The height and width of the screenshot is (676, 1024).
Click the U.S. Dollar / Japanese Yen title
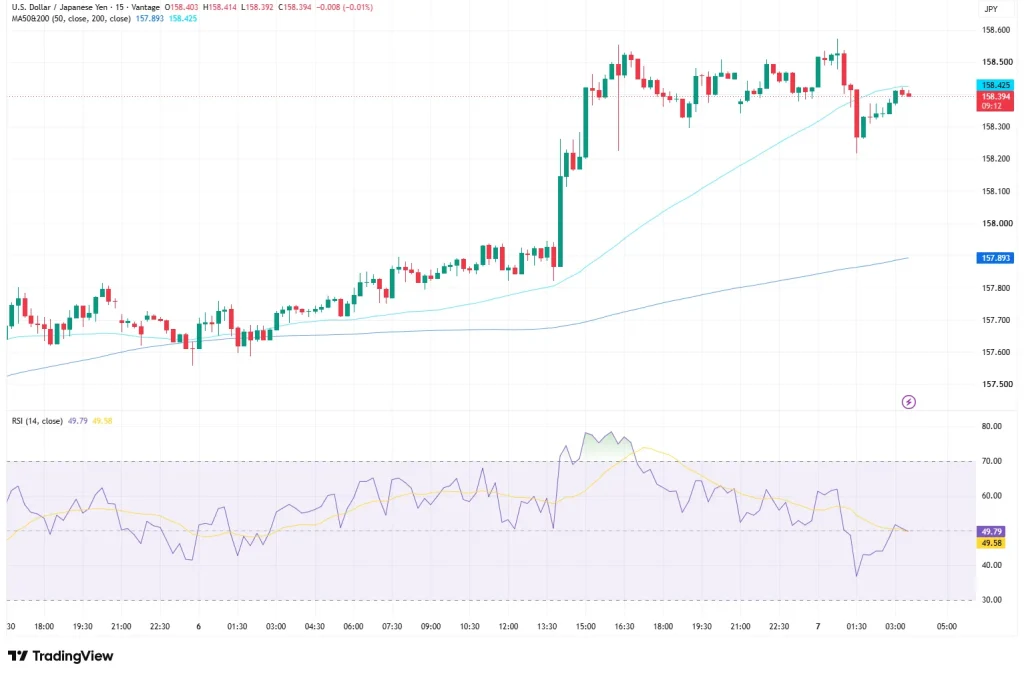point(61,7)
